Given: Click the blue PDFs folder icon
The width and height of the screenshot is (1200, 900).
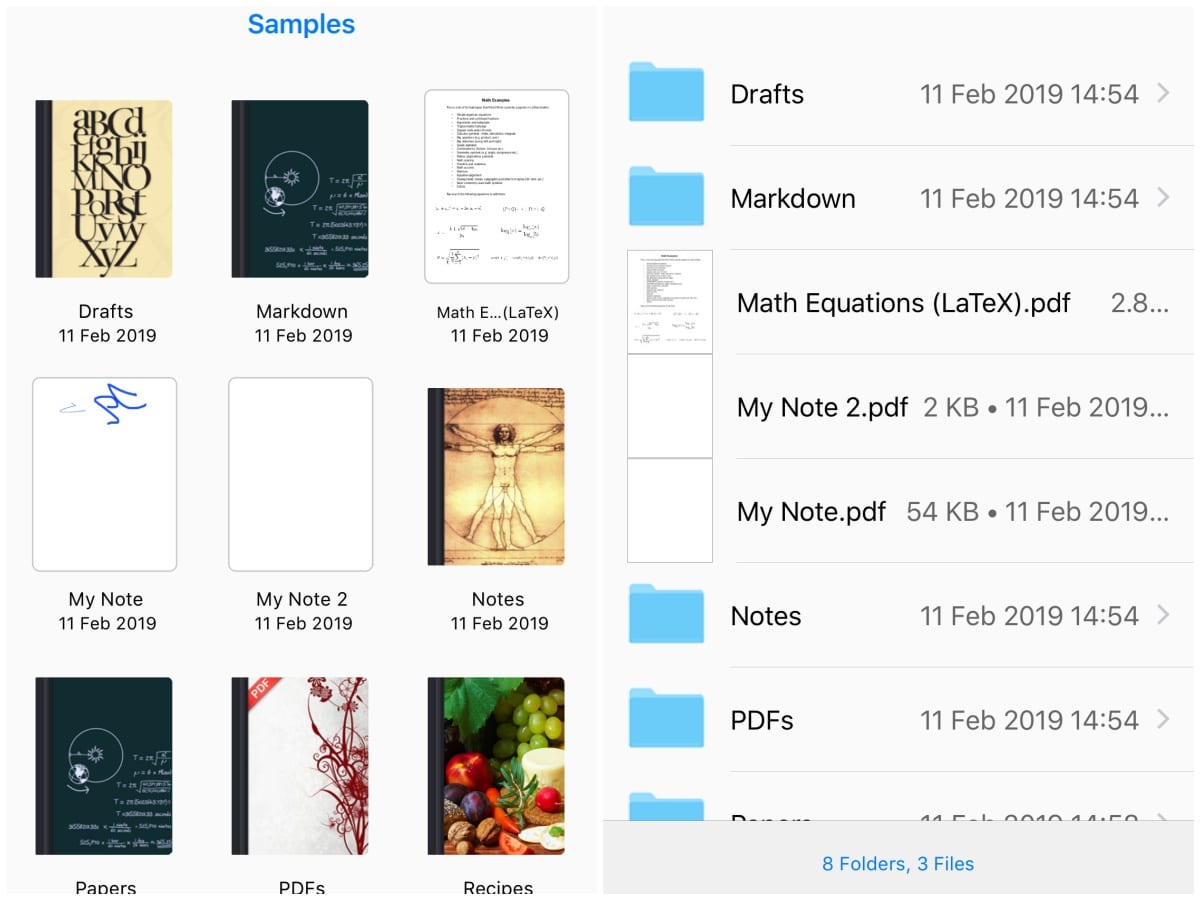Looking at the screenshot, I should point(666,719).
